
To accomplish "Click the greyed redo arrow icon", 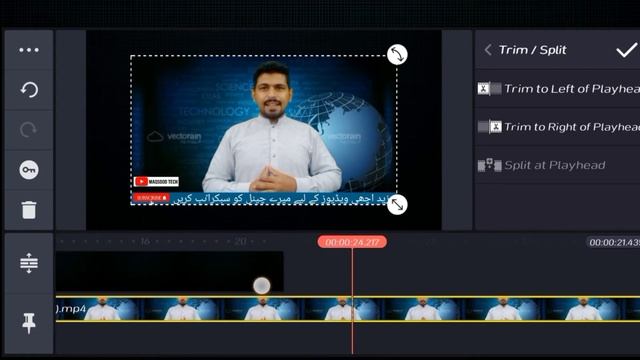I will [29, 130].
